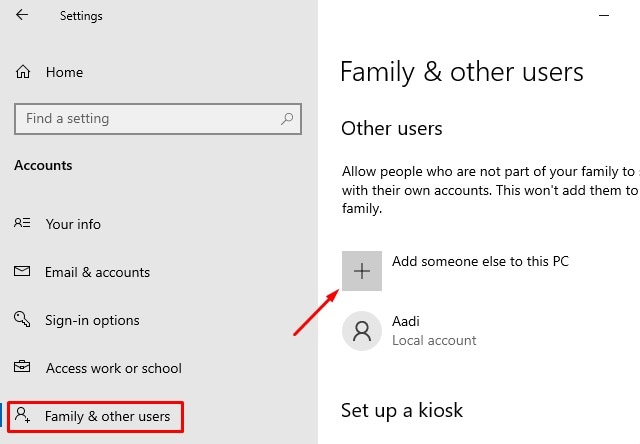Click the Access work or school briefcase icon
Screen dimensions: 640x444
point(23,368)
